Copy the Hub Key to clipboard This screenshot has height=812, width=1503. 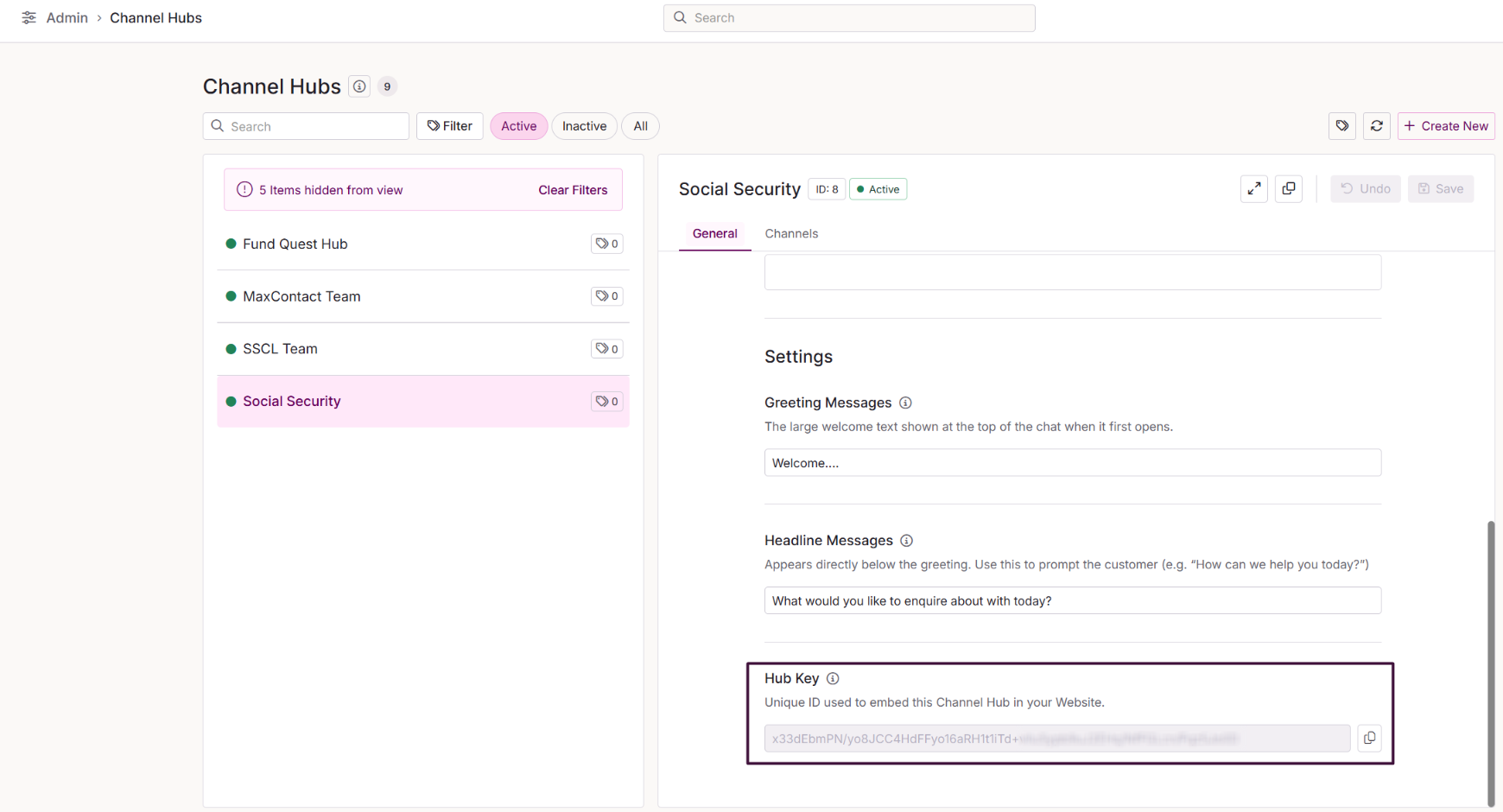(x=1369, y=738)
